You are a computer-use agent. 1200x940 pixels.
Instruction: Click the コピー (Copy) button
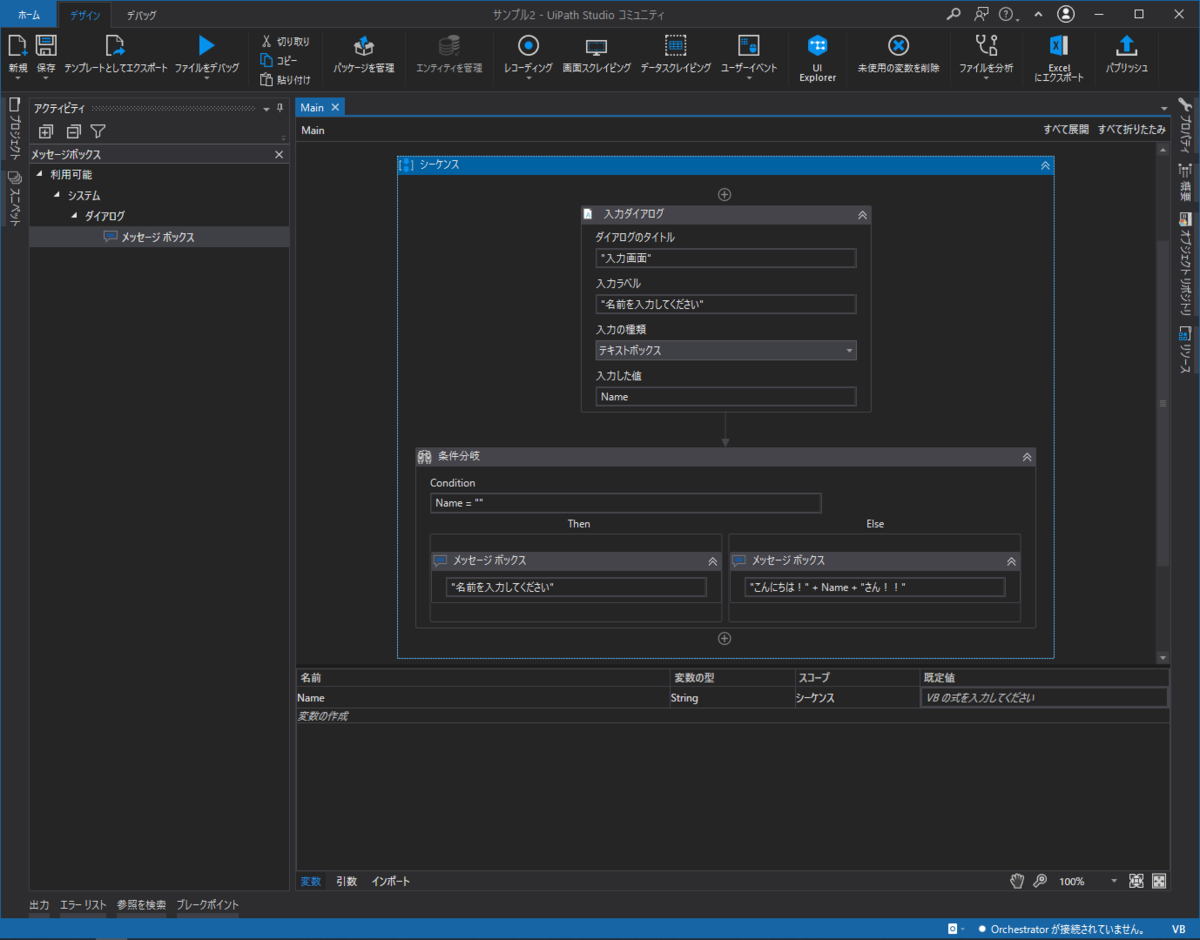(279, 61)
